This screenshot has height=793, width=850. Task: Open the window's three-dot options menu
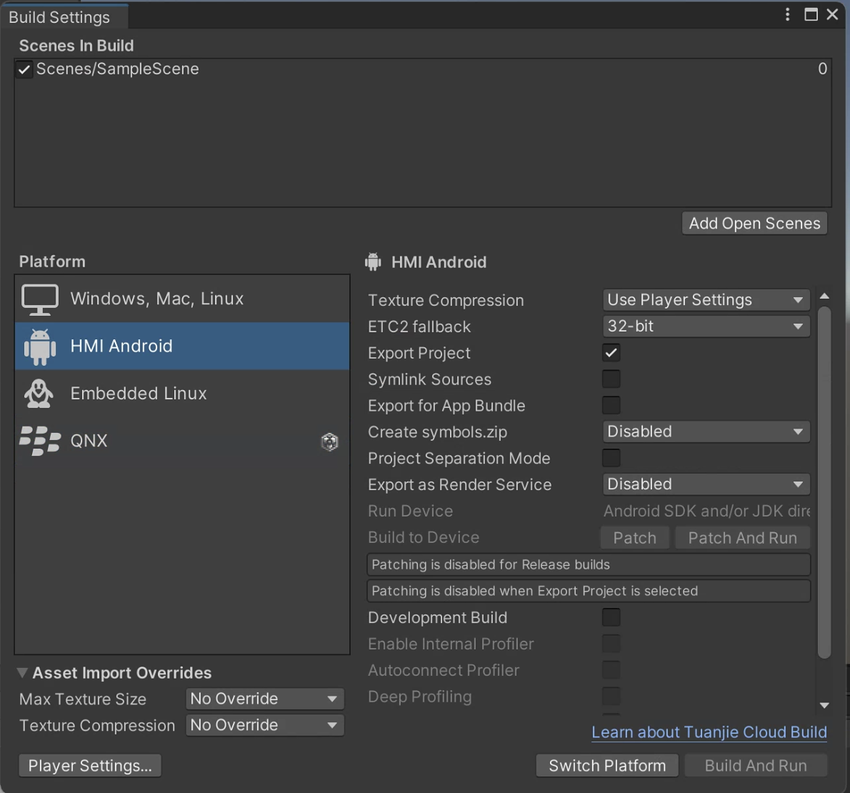pyautogui.click(x=788, y=14)
